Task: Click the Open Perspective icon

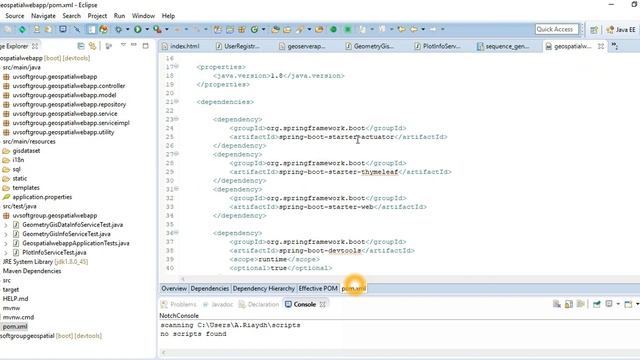Action: (594, 30)
